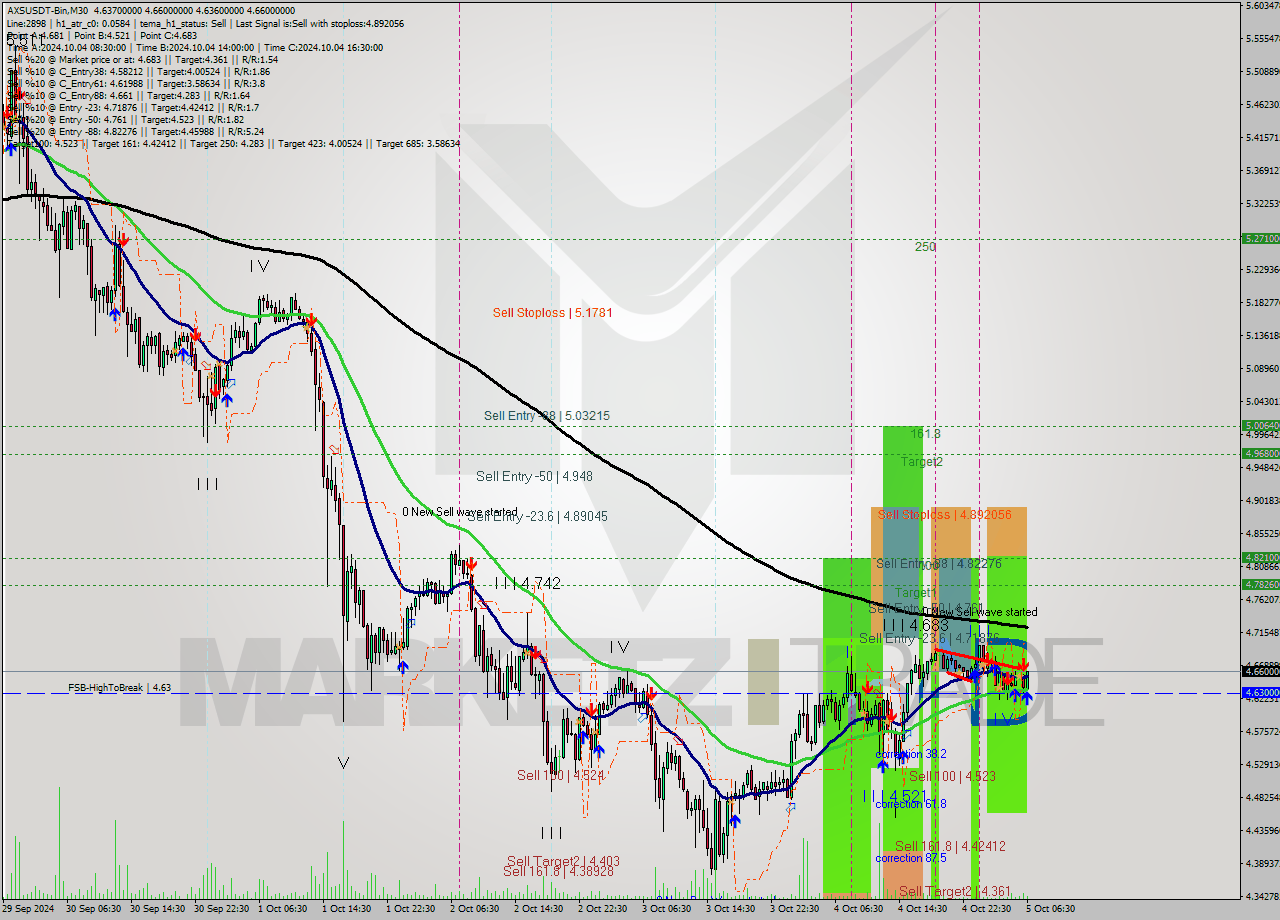Click the 'Sell %10 @ C_Entry38: 4.58212' line
This screenshot has width=1280, height=920.
click(x=138, y=72)
